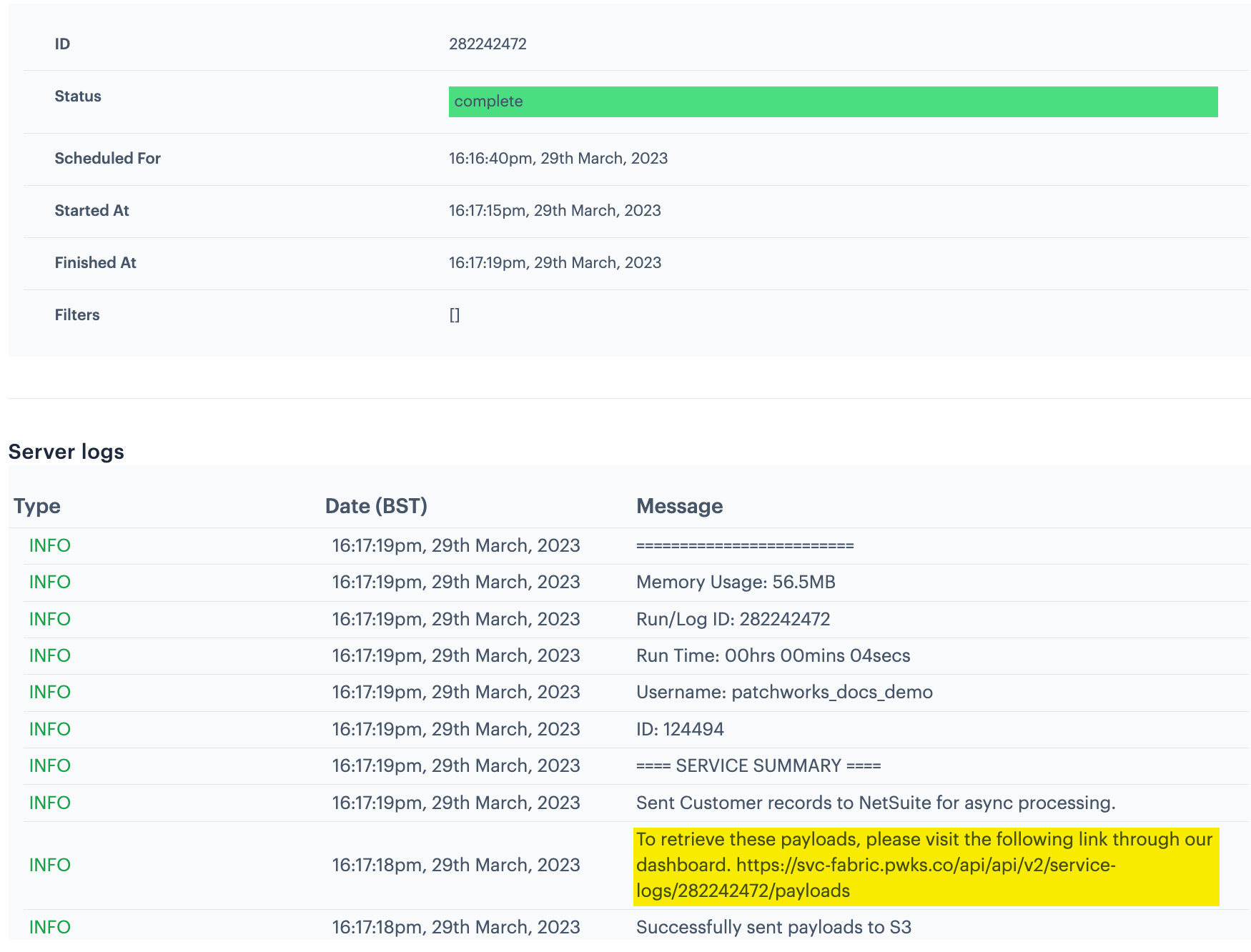Viewport: 1251px width, 952px height.
Task: Click the highlighted payload retrieval message
Action: point(924,840)
